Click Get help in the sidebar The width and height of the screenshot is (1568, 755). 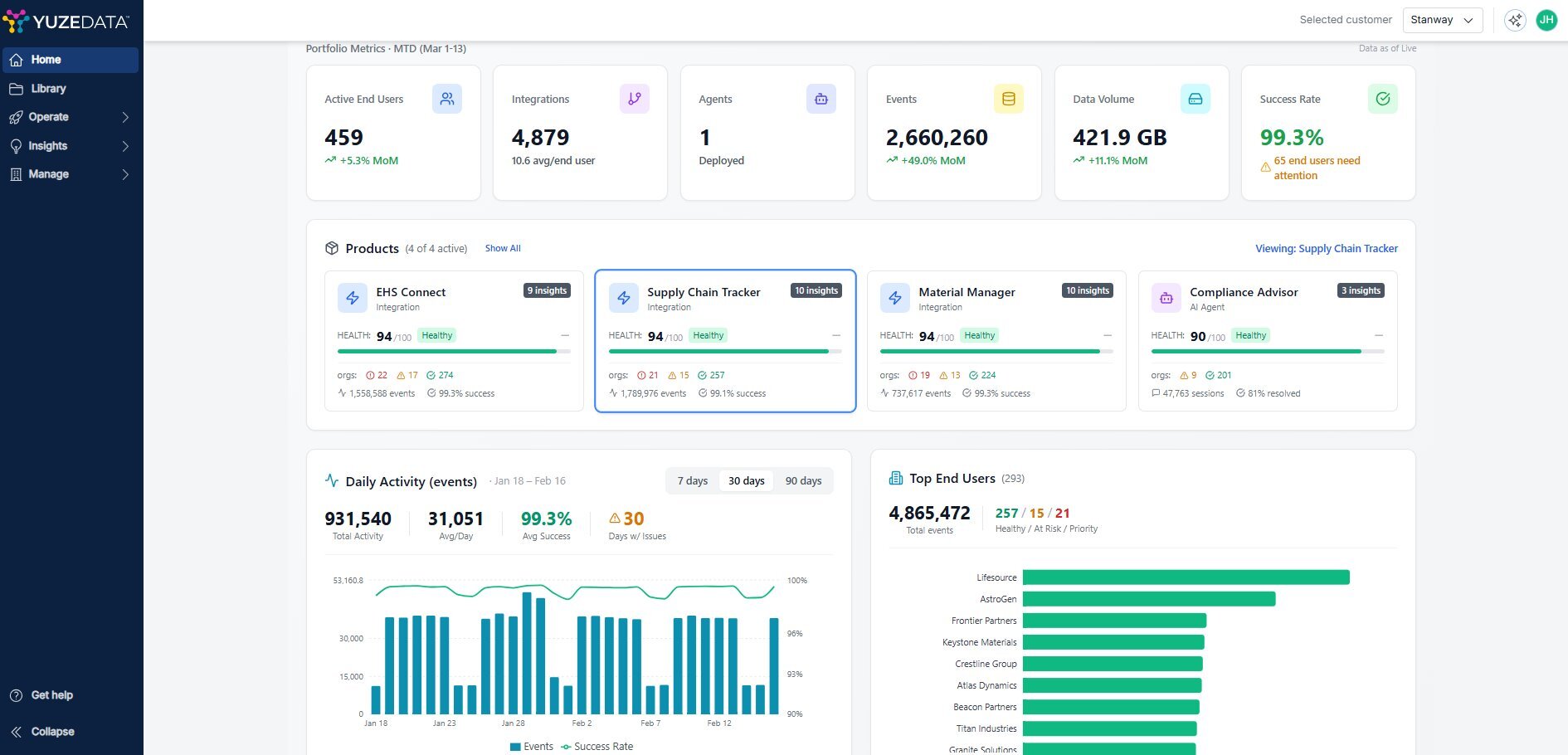(51, 695)
